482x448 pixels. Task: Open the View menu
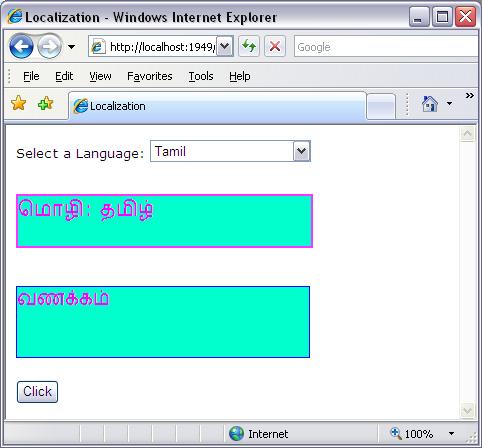(x=100, y=76)
